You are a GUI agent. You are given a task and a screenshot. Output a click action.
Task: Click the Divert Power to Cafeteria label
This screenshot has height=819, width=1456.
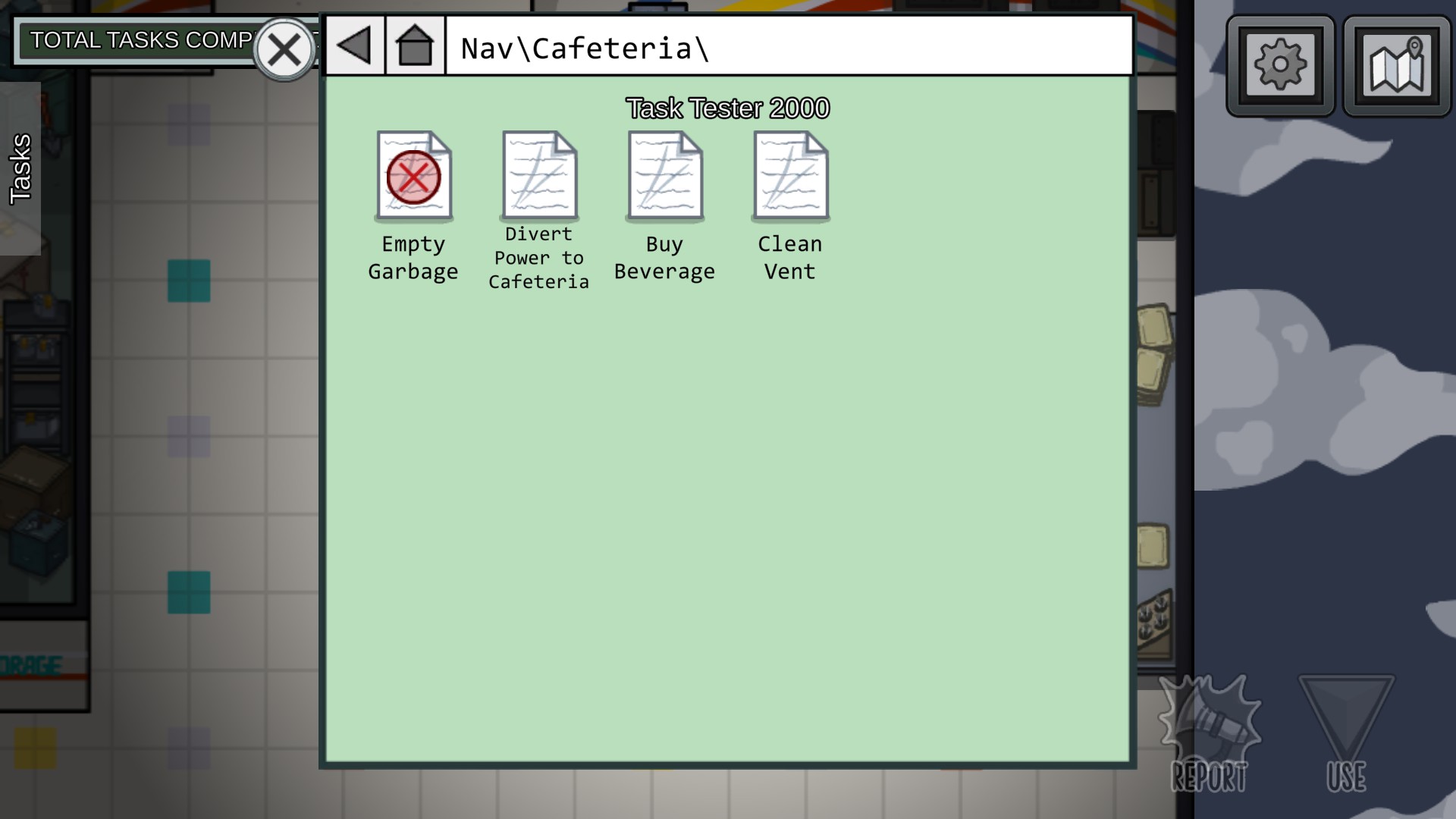click(538, 258)
